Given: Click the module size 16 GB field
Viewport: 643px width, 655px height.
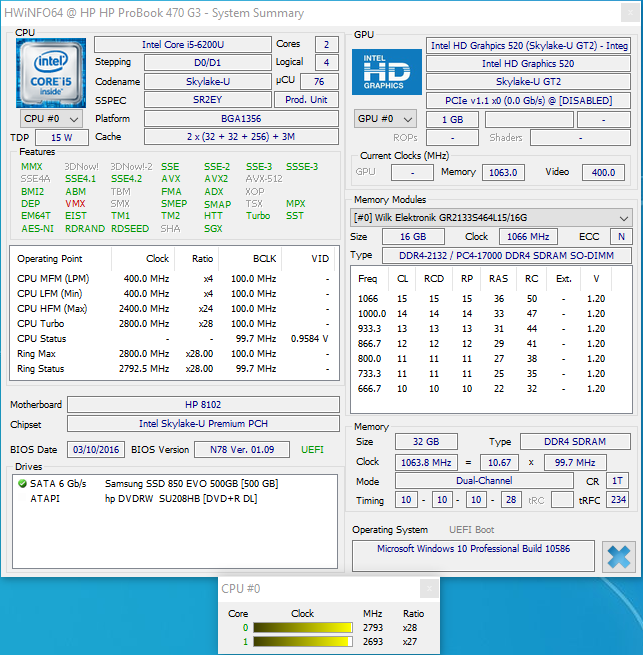Looking at the screenshot, I should coord(413,237).
